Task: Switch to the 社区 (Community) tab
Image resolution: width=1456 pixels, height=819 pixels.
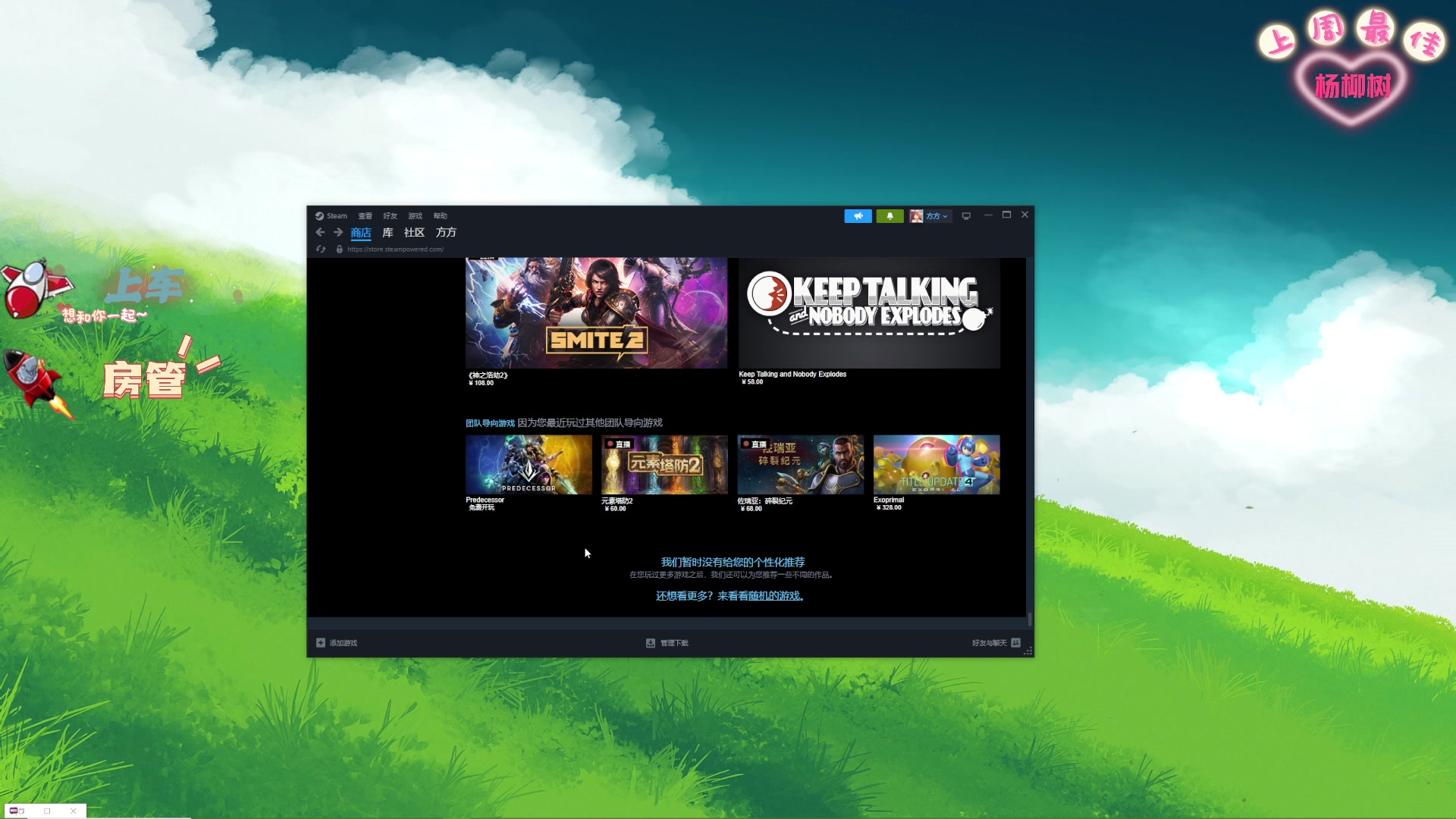Action: pyautogui.click(x=414, y=233)
